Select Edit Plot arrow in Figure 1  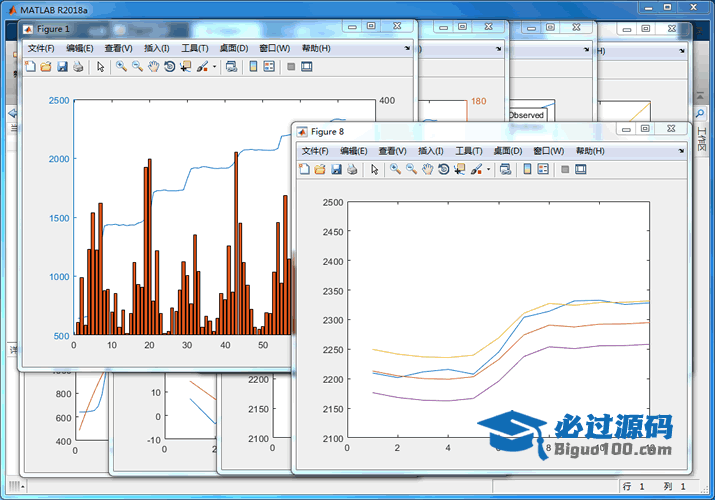[x=100, y=67]
